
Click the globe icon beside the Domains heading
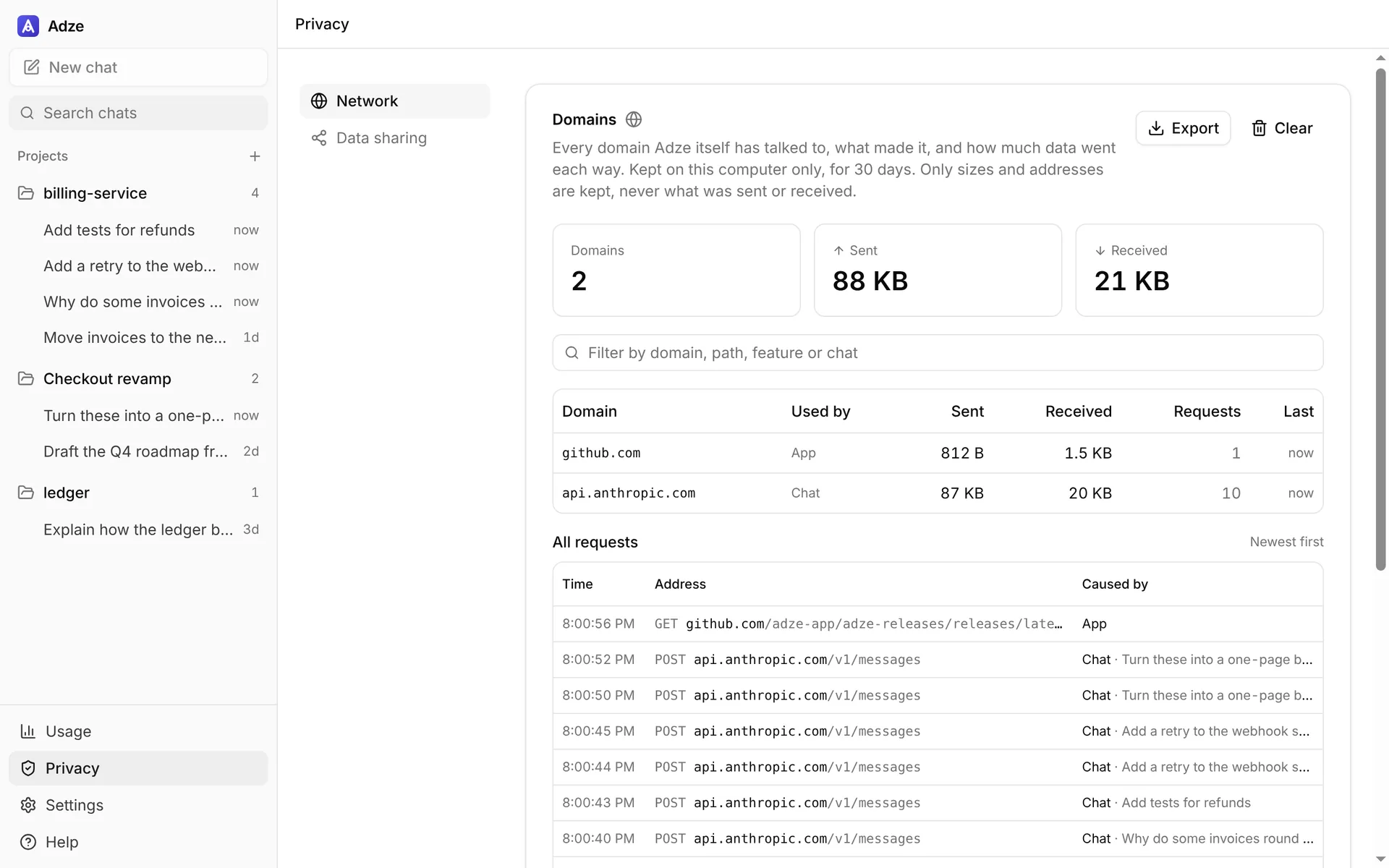(634, 119)
